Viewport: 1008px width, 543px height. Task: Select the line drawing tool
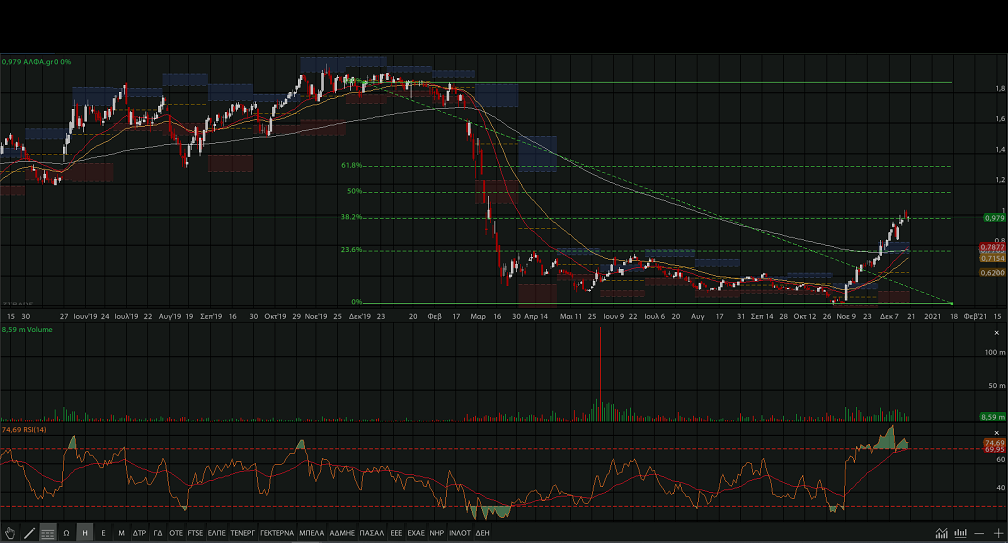pos(29,533)
